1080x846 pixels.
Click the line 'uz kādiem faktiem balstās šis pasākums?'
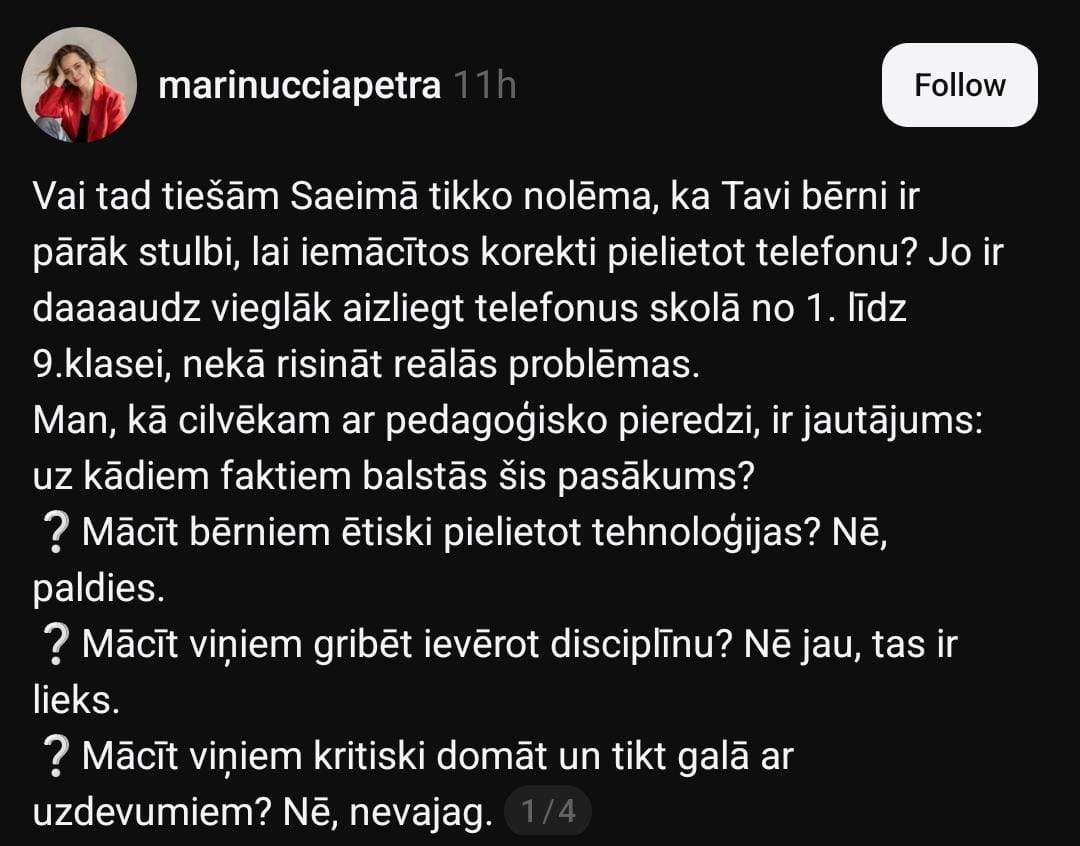(x=392, y=477)
